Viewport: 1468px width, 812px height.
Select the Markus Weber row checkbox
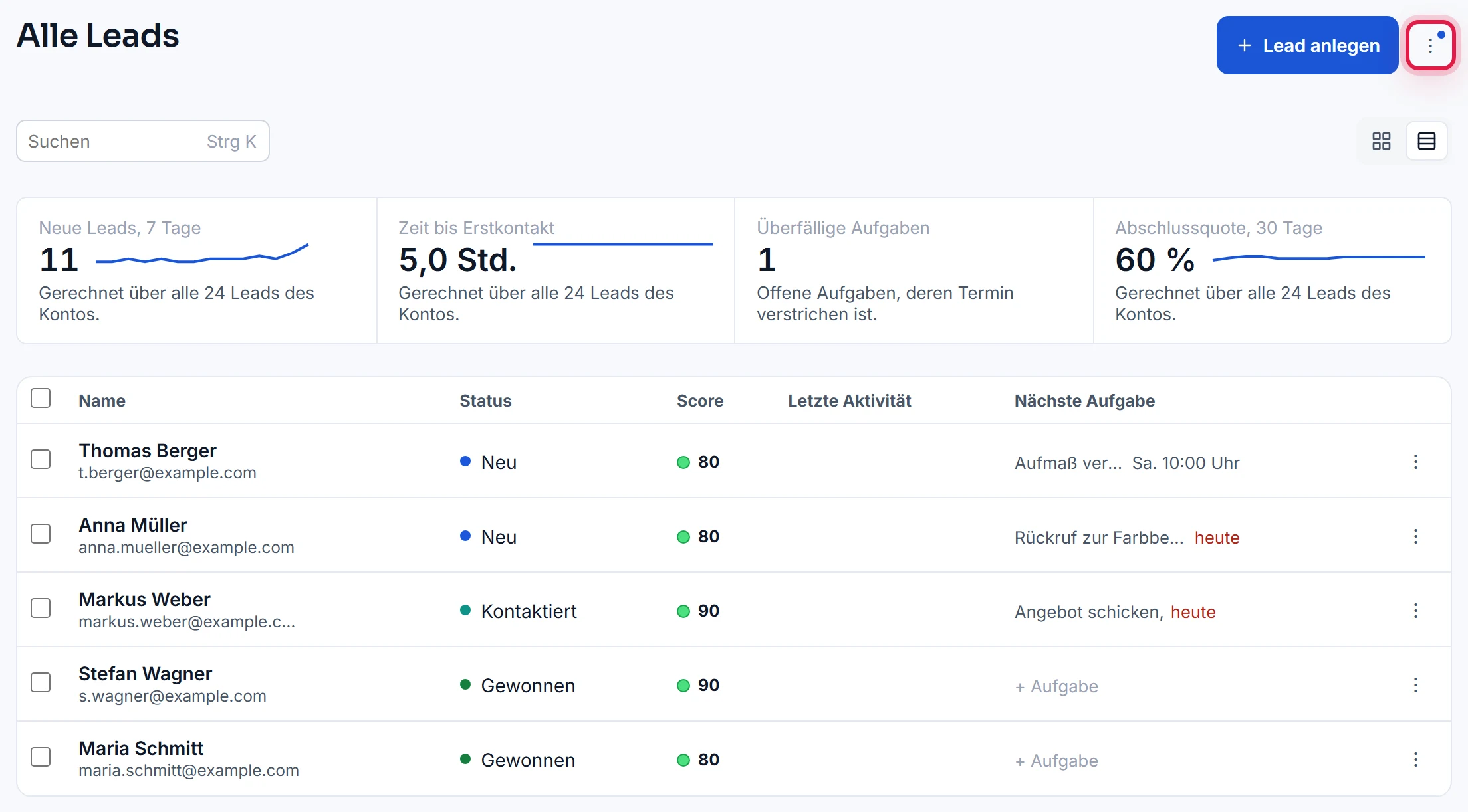pos(41,608)
